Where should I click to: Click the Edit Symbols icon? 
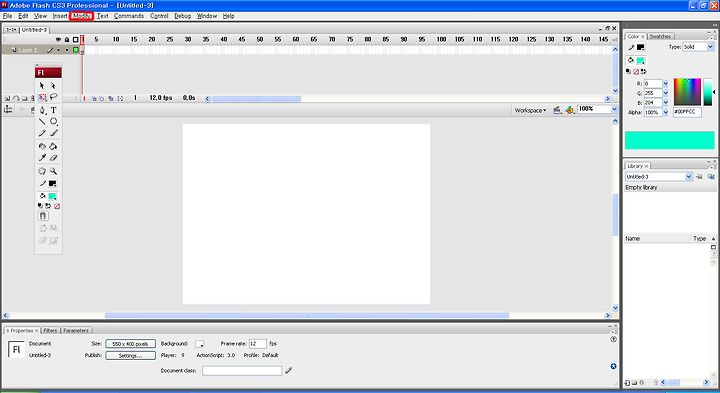click(x=569, y=110)
